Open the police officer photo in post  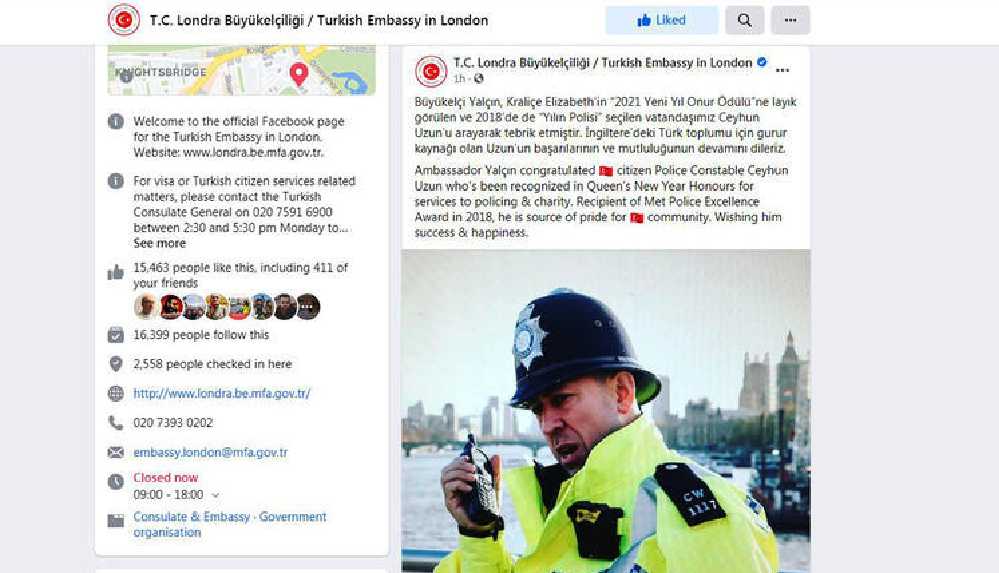(606, 411)
